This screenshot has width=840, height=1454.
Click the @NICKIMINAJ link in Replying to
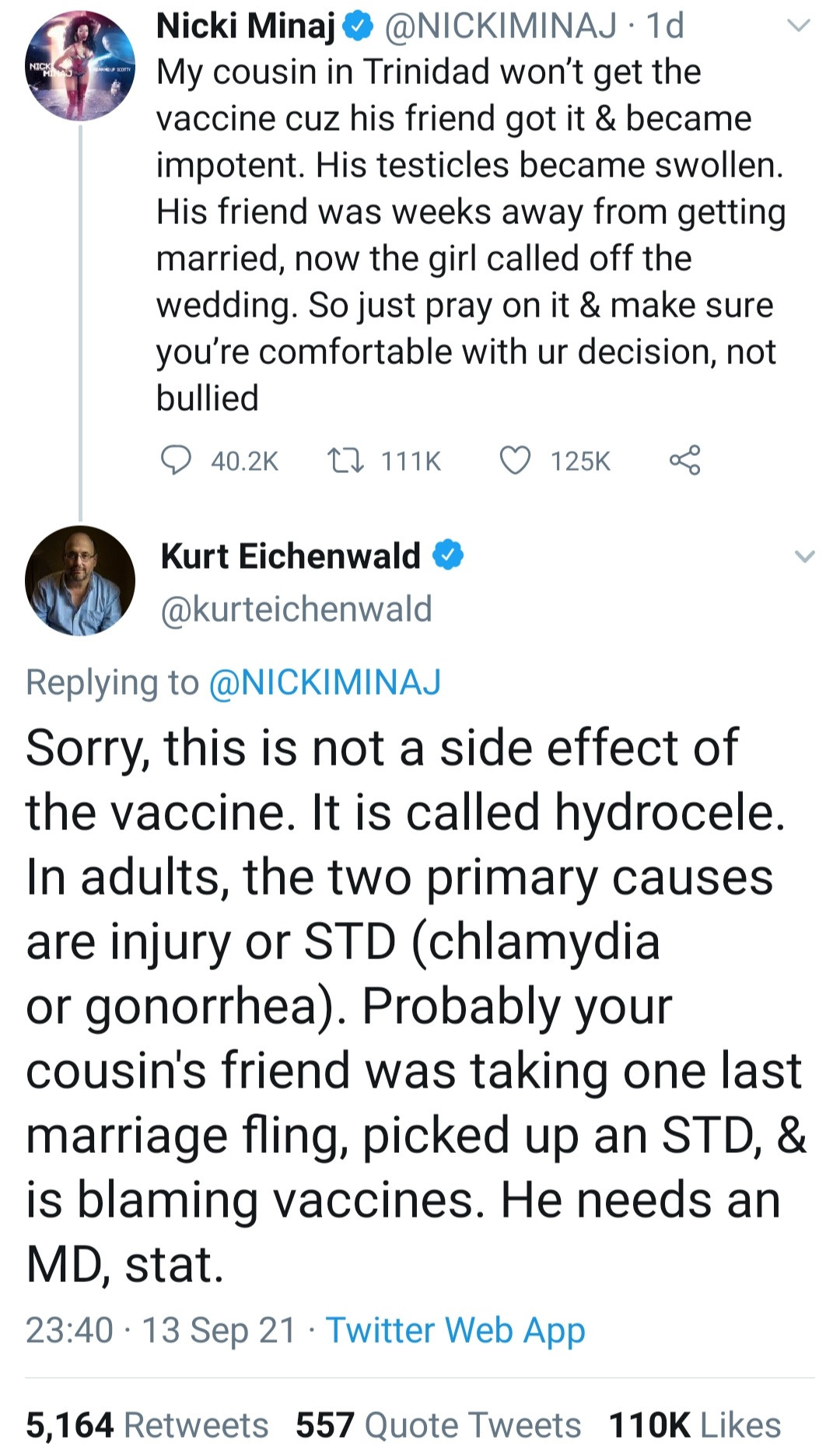(x=324, y=682)
